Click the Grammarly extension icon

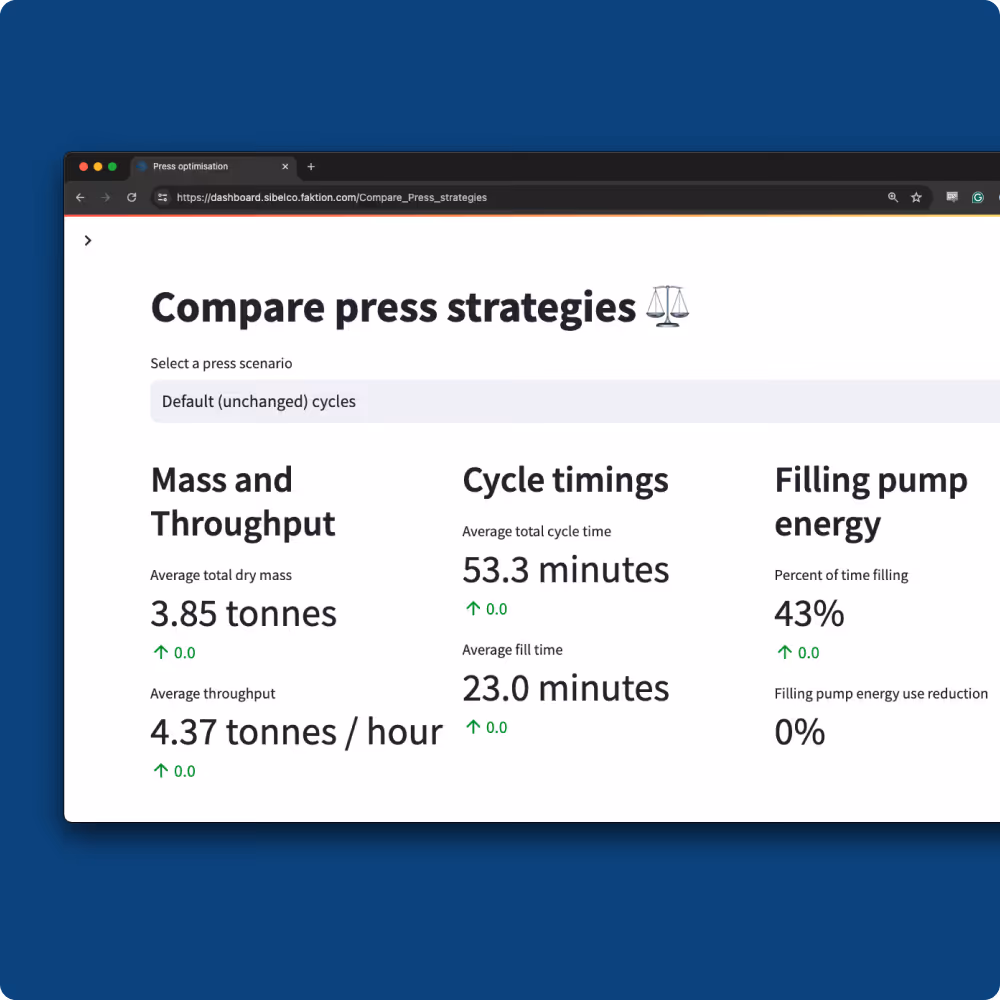(x=978, y=198)
